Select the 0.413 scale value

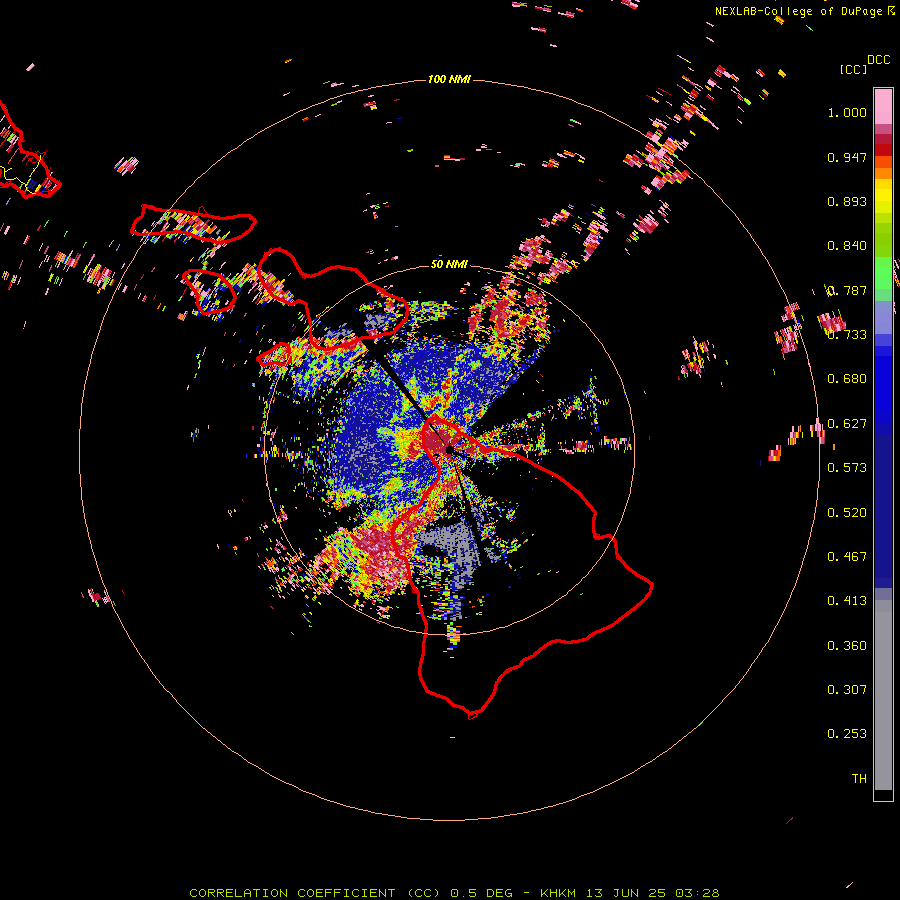pos(847,601)
